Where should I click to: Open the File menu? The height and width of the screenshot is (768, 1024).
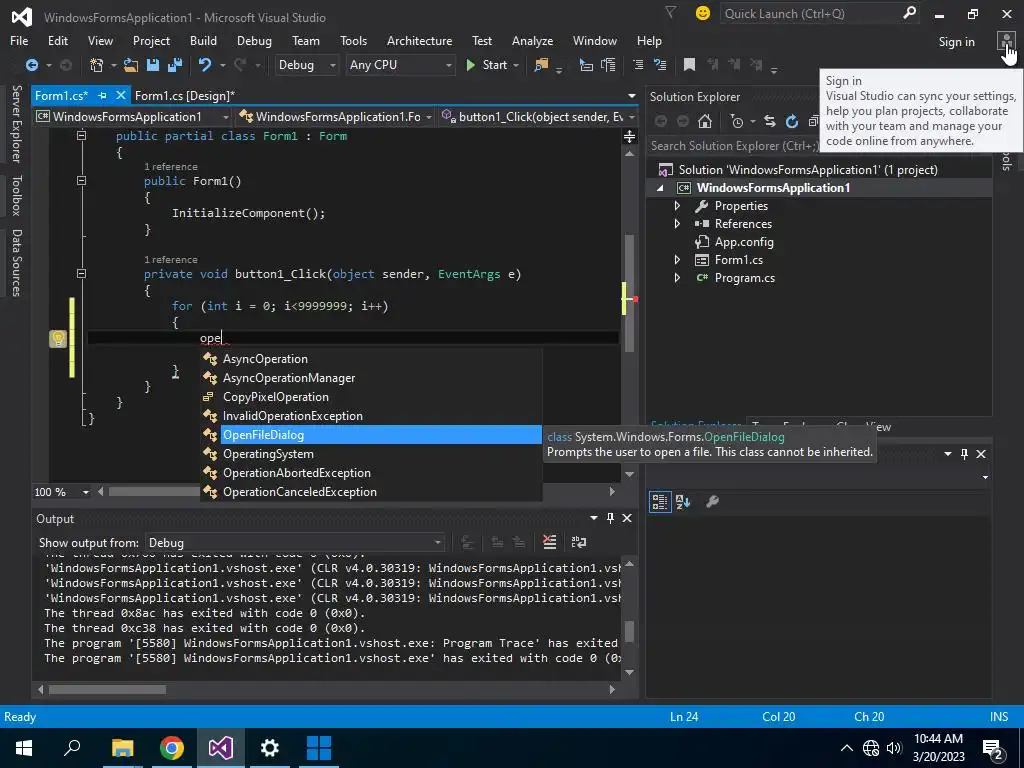coord(19,40)
